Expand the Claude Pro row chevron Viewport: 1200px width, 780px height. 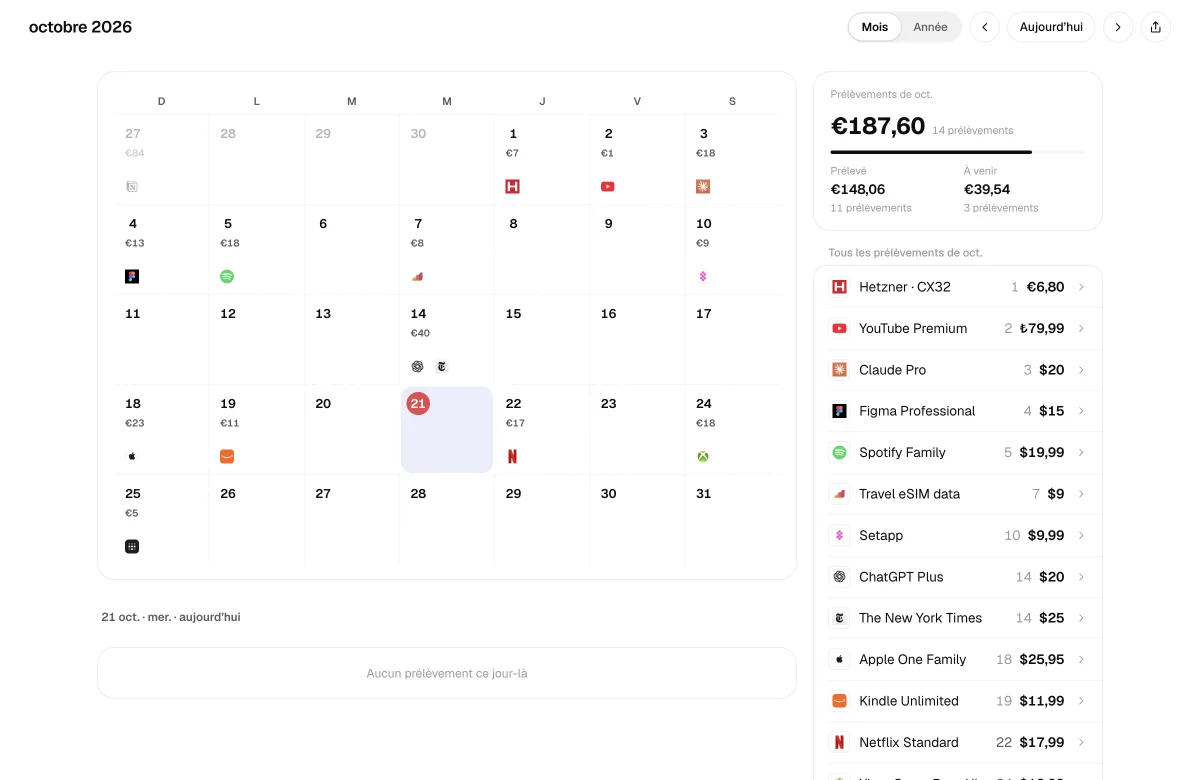coord(1081,370)
